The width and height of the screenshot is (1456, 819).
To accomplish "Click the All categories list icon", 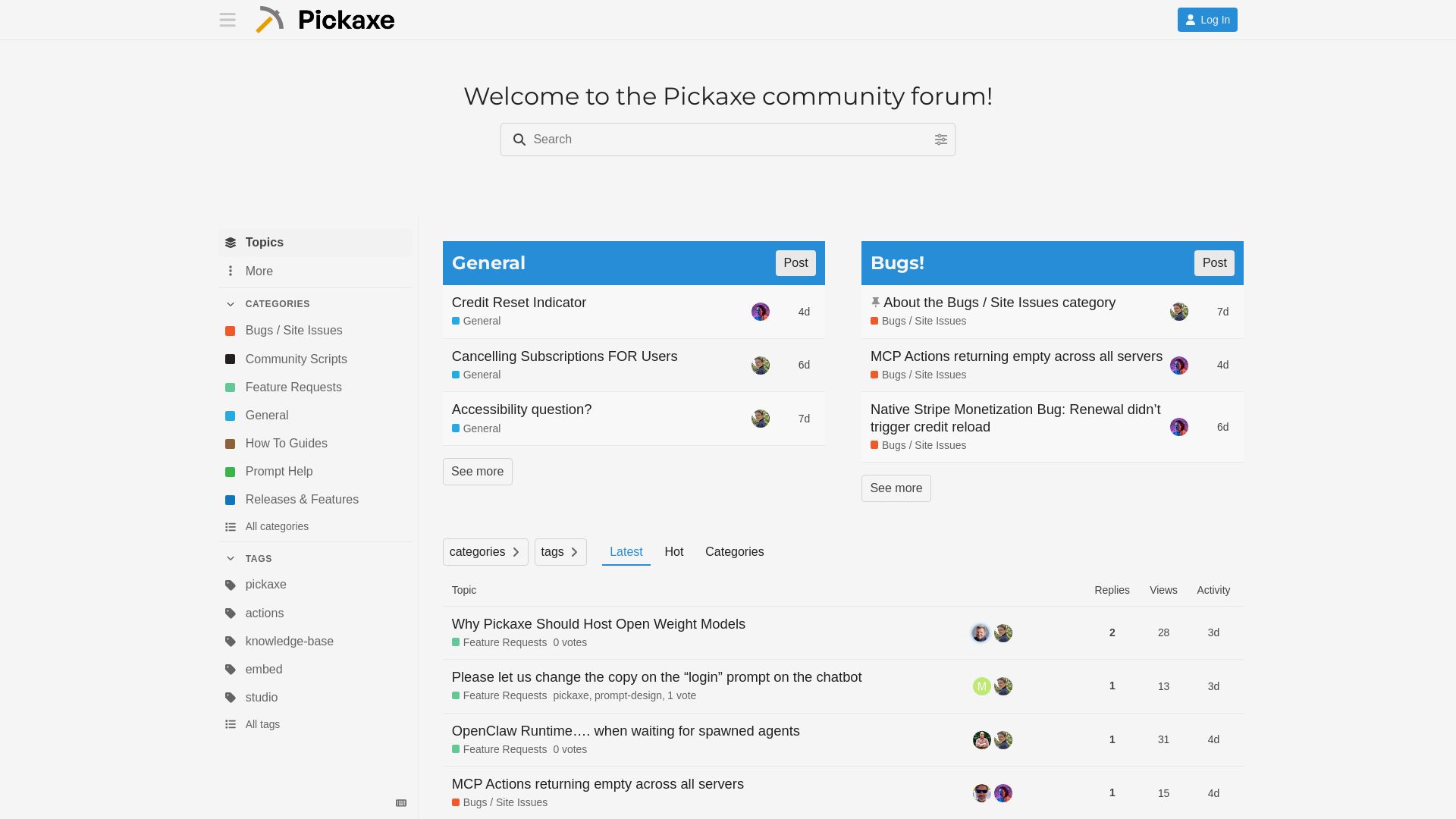I will (x=231, y=527).
